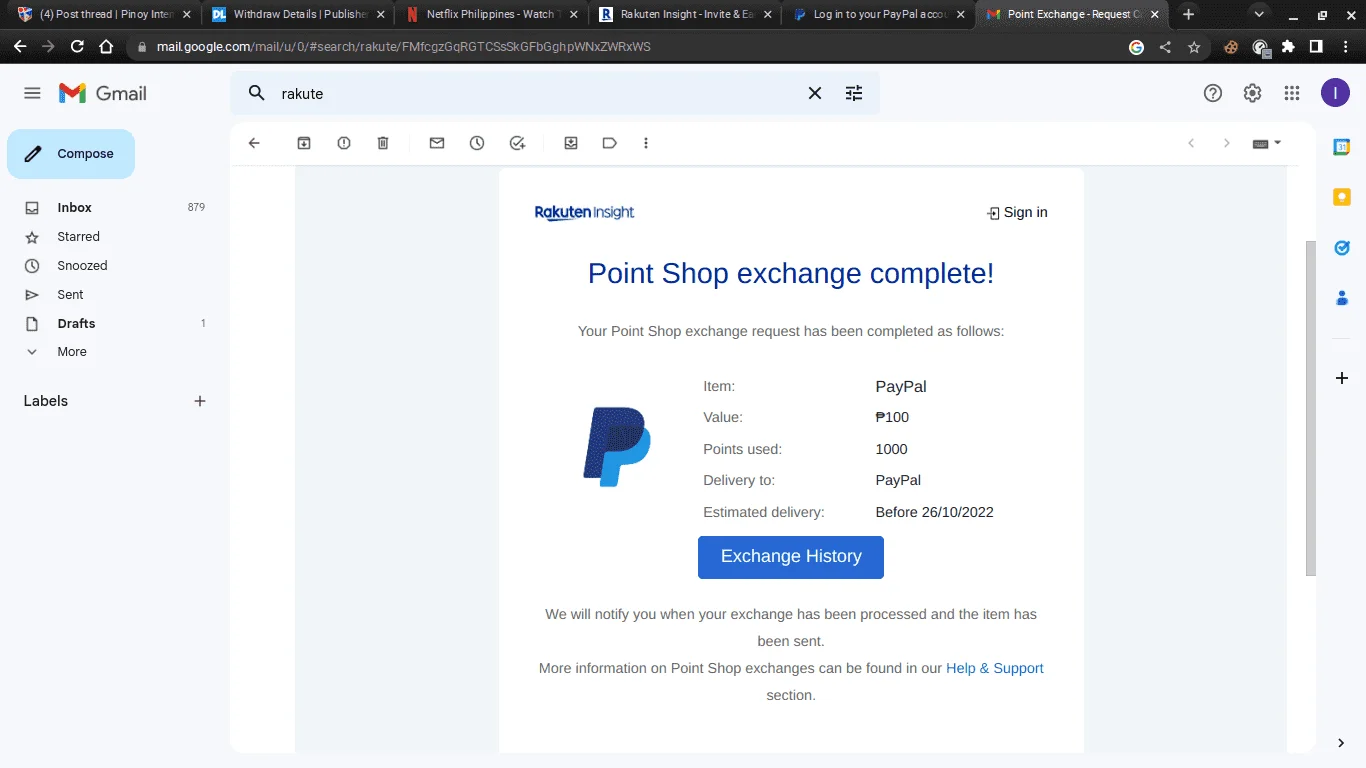Clear the search with the X icon
This screenshot has width=1366, height=768.
click(x=815, y=93)
